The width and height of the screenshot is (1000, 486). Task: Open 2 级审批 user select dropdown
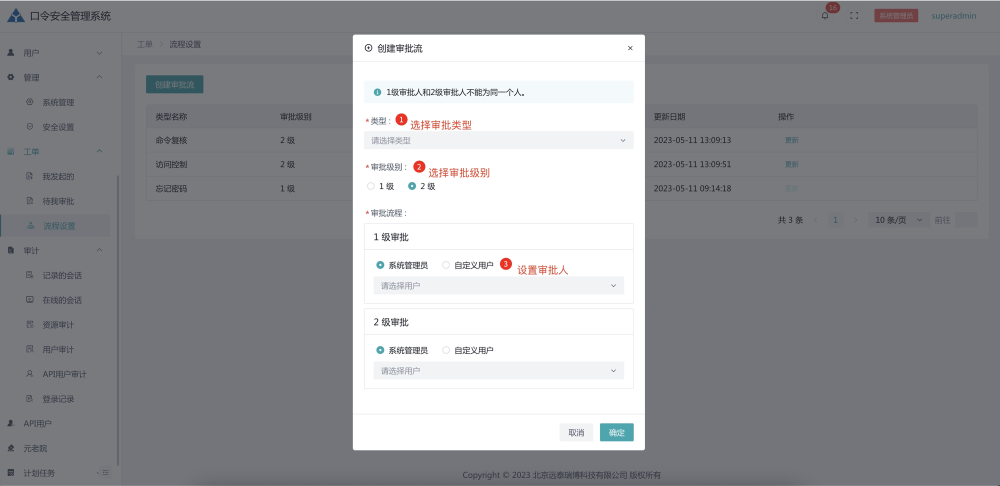pyautogui.click(x=498, y=371)
